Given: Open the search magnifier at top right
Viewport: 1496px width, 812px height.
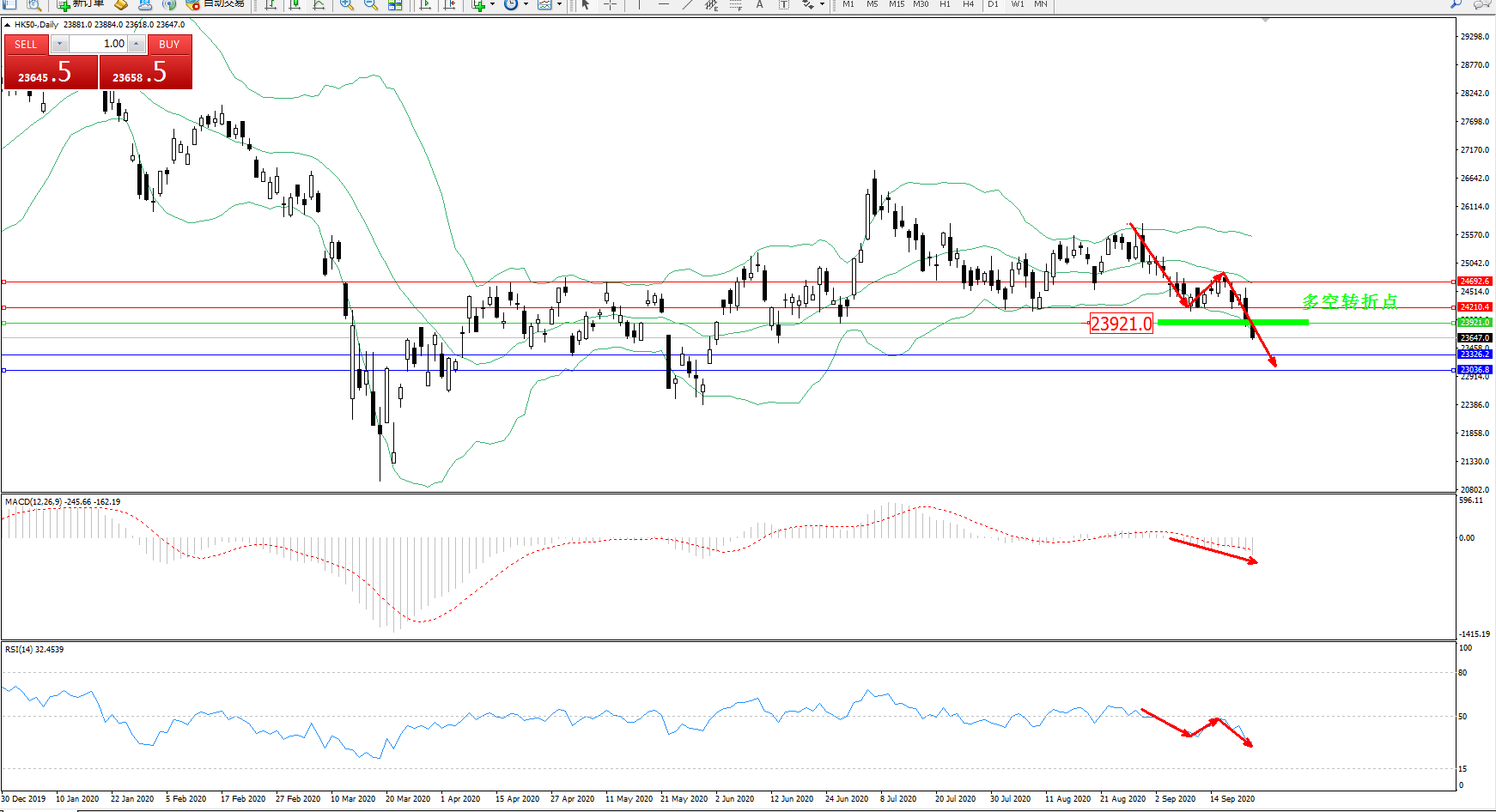Looking at the screenshot, I should (1456, 4).
